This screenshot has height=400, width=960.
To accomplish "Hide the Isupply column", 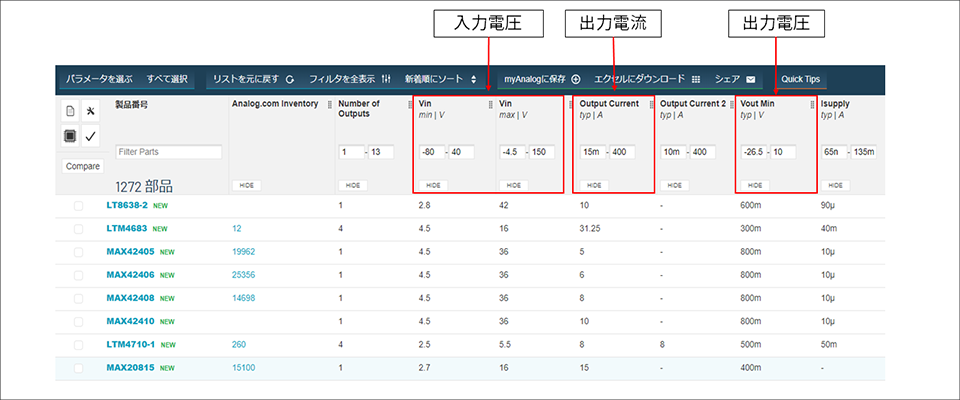I will (x=835, y=186).
